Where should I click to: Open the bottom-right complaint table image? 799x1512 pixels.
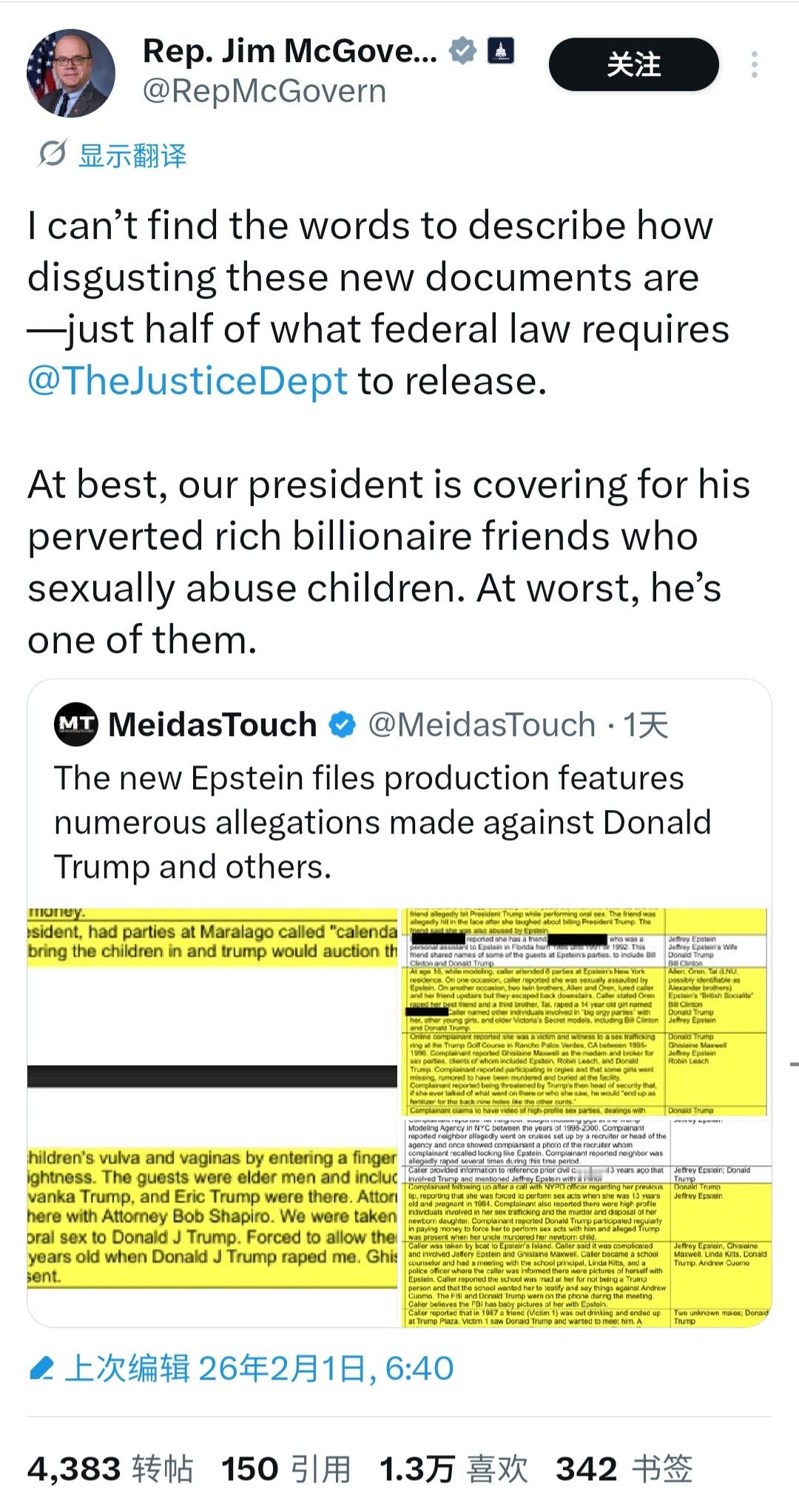[586, 1222]
